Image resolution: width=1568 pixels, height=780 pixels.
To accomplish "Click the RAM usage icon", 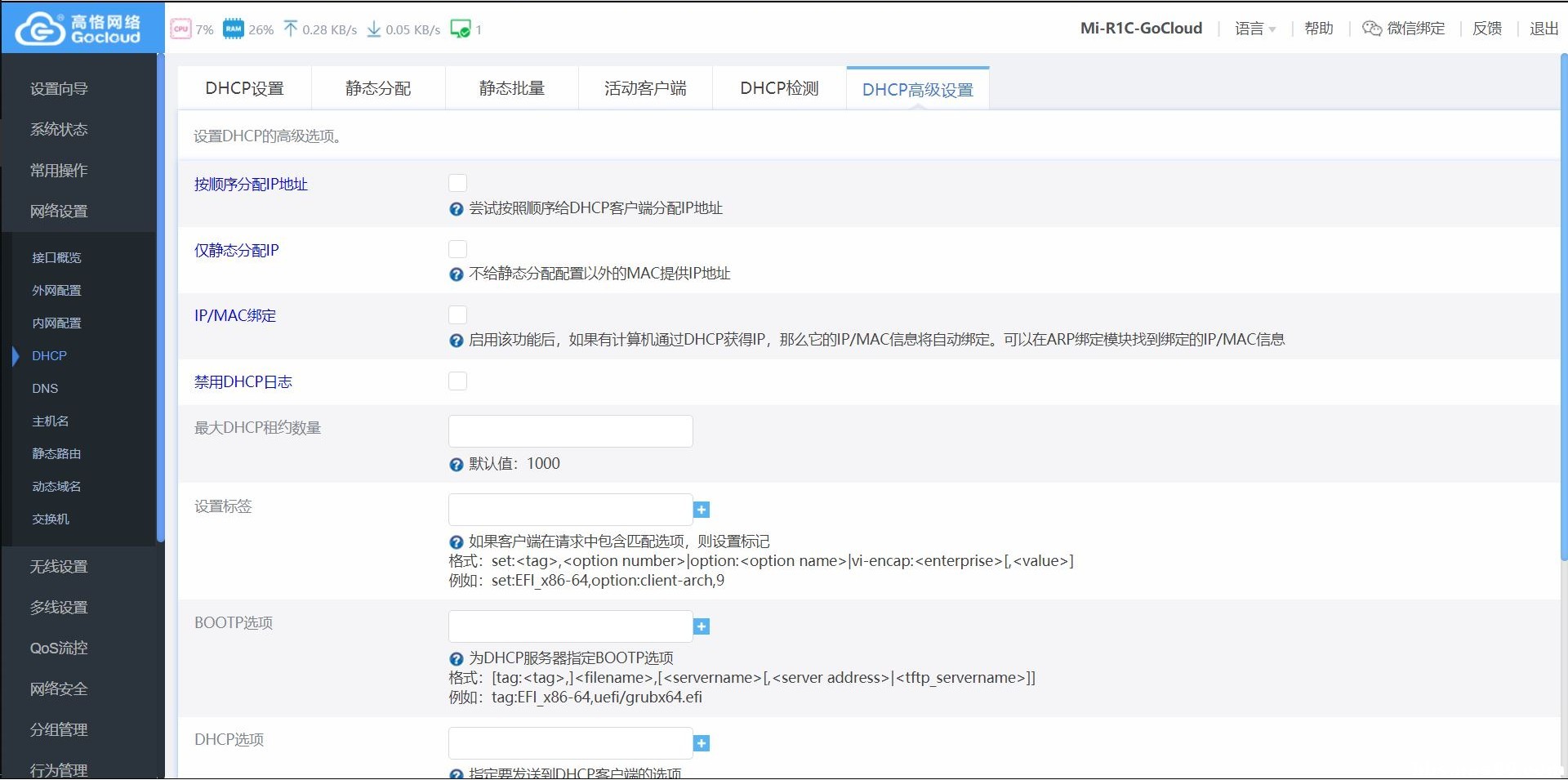I will 233,29.
